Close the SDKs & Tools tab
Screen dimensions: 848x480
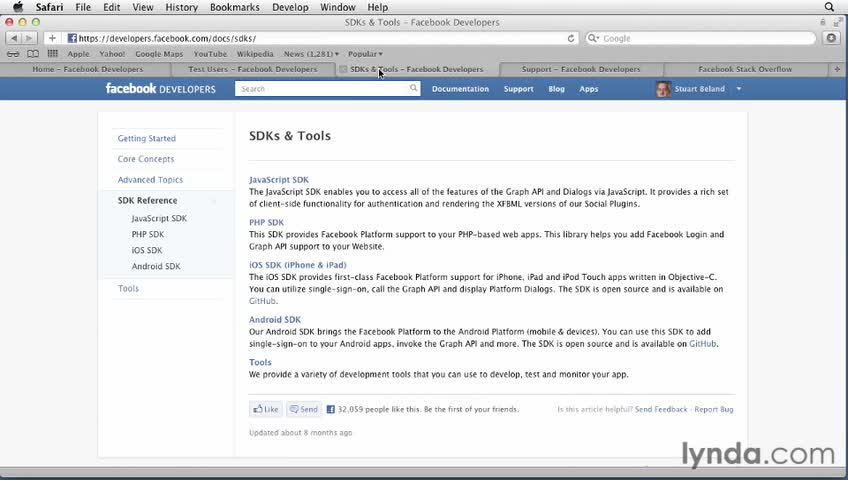pos(343,69)
